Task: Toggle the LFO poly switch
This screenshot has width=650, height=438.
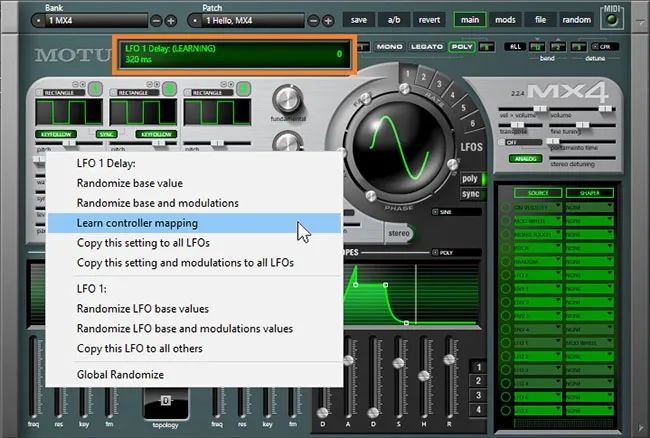Action: pos(471,179)
